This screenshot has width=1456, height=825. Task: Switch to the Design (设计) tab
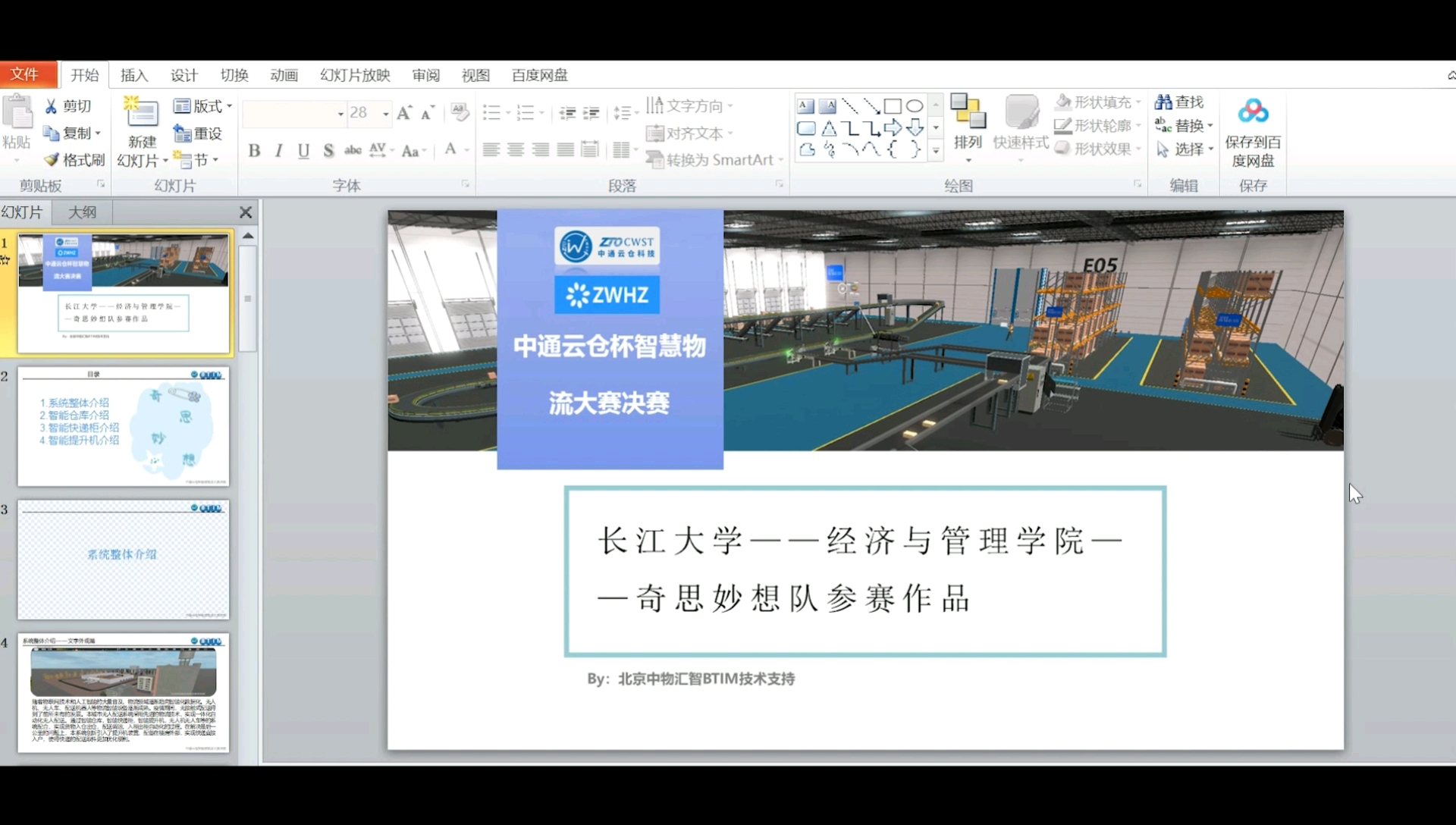tap(184, 75)
